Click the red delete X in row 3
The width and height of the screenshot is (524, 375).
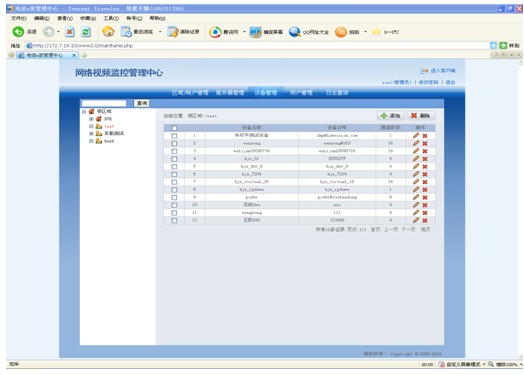pos(425,151)
